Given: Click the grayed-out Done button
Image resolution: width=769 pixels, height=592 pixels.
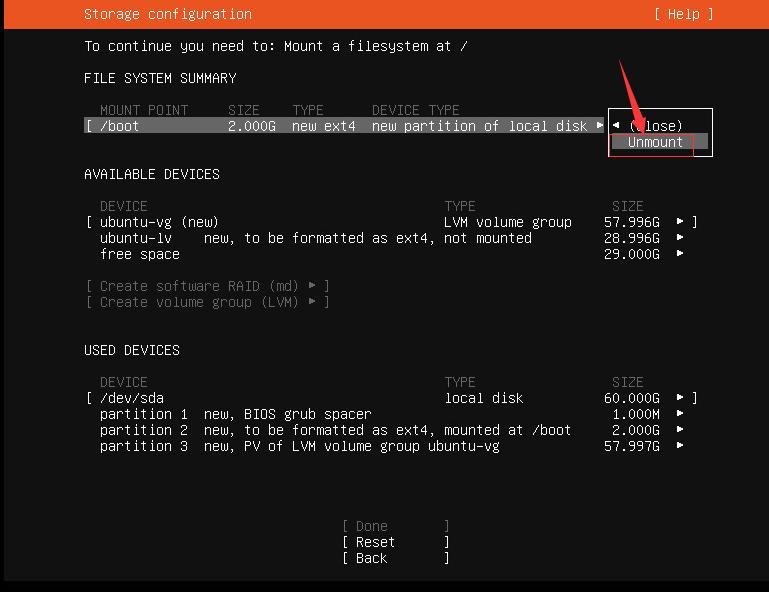Looking at the screenshot, I should point(372,526).
